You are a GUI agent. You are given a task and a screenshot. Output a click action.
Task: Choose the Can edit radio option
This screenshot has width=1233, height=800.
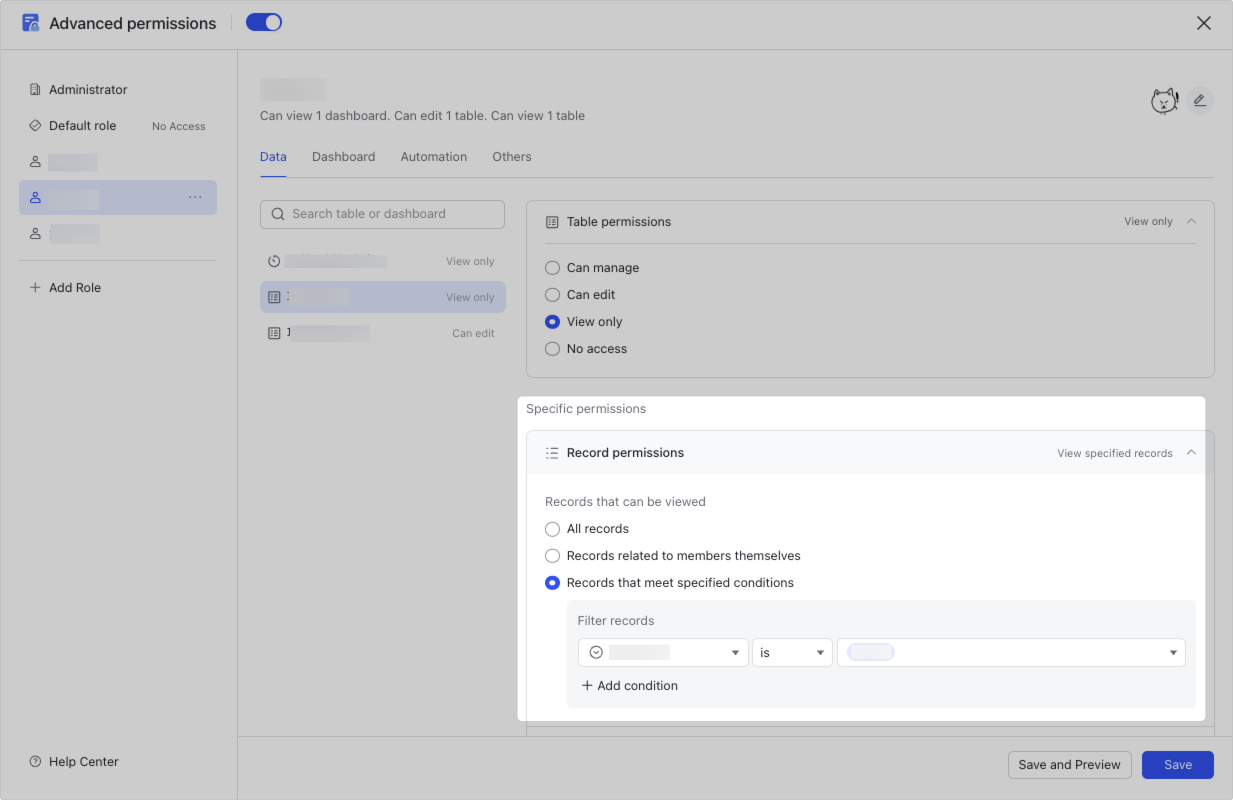552,295
